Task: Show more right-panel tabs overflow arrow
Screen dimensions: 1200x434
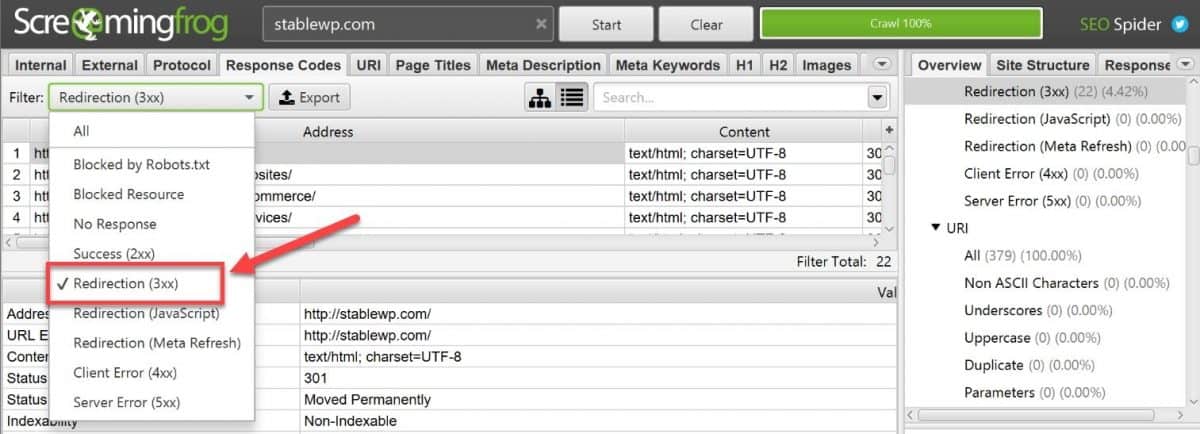Action: click(x=1185, y=64)
